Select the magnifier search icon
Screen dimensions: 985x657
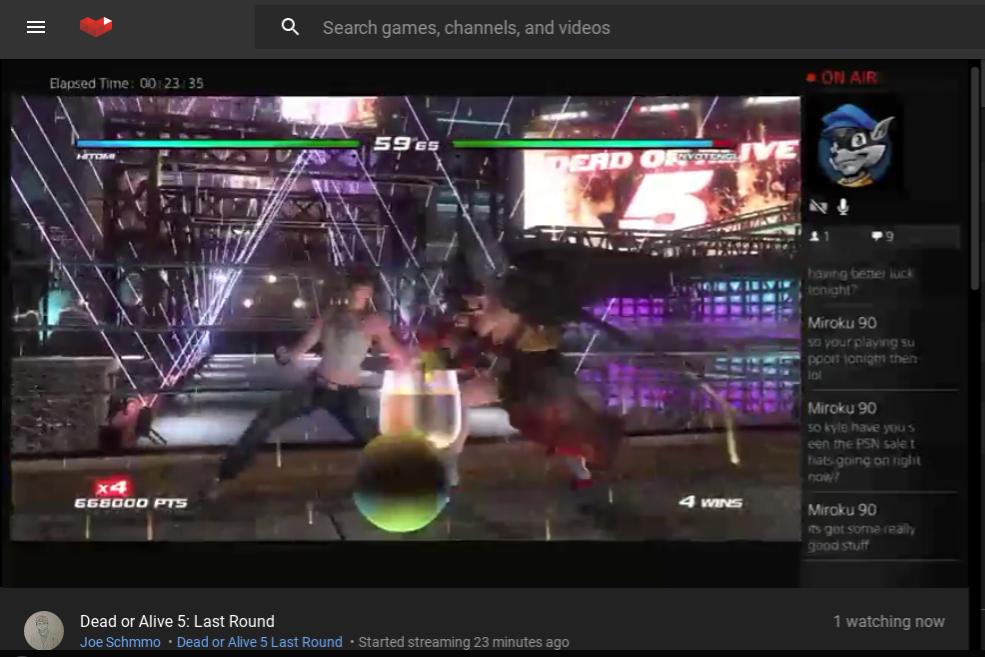[290, 27]
